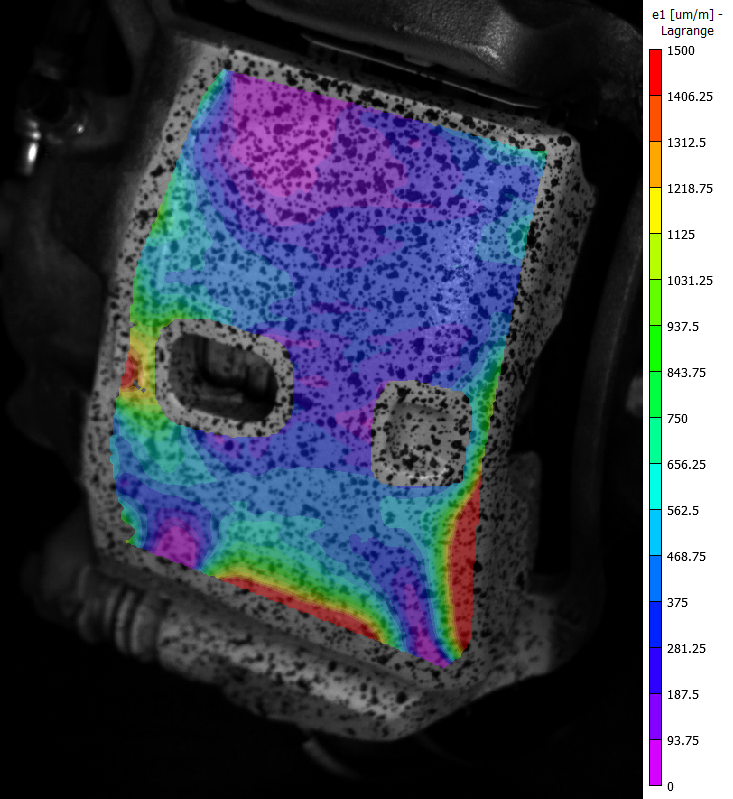Select the 1406.25 legend value

coord(690,97)
